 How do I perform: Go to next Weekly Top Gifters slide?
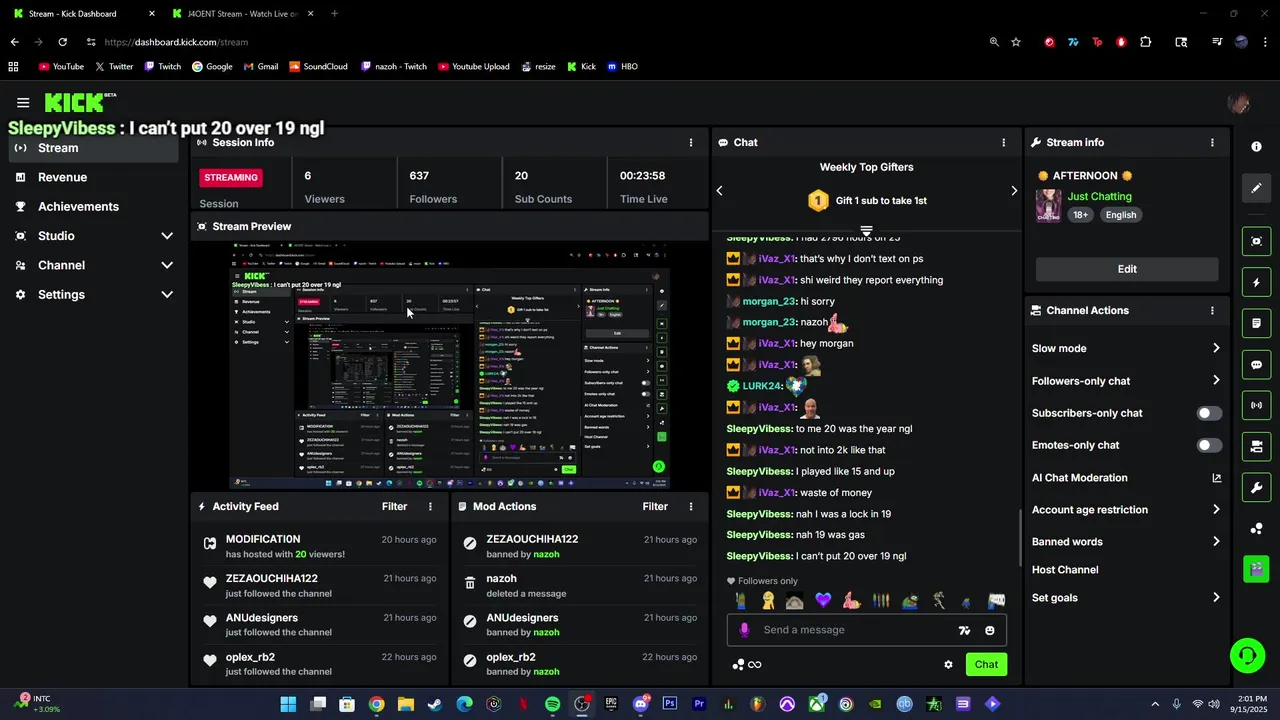[1014, 190]
